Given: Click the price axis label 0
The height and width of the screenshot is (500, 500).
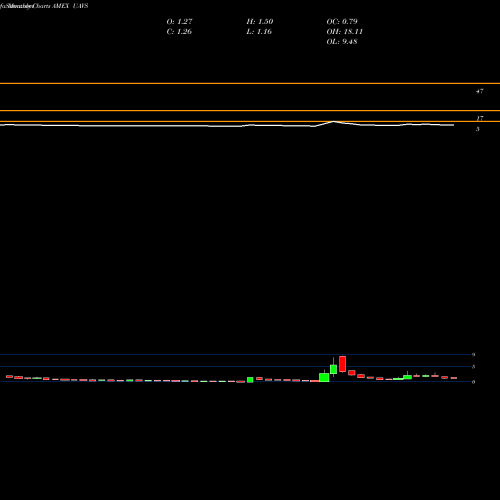Looking at the screenshot, I should tap(473, 382).
